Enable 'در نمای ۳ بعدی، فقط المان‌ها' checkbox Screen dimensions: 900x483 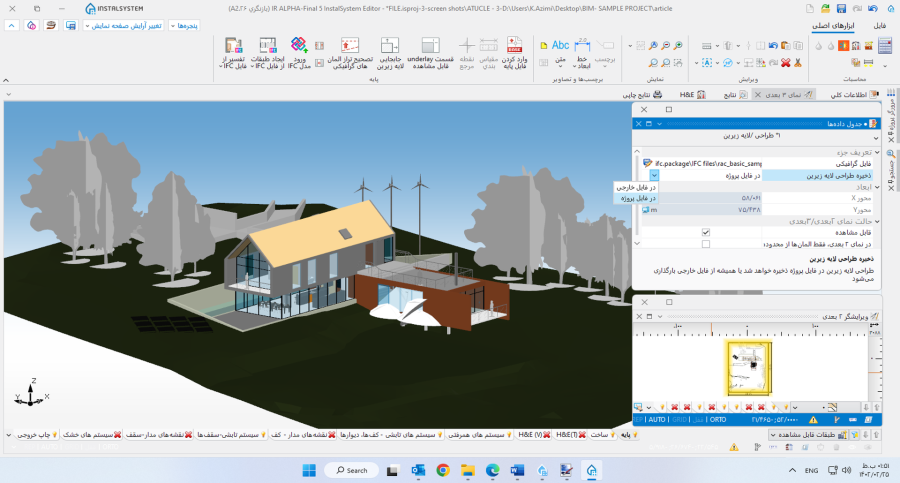(706, 243)
